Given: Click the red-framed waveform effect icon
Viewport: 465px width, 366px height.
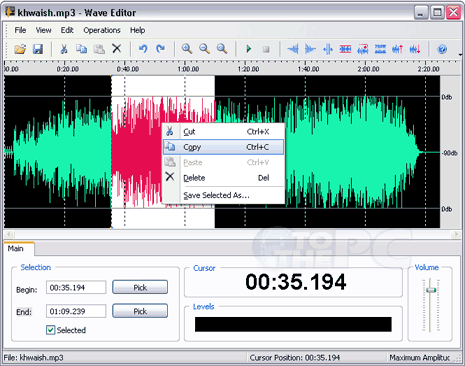Looking at the screenshot, I should point(345,49).
